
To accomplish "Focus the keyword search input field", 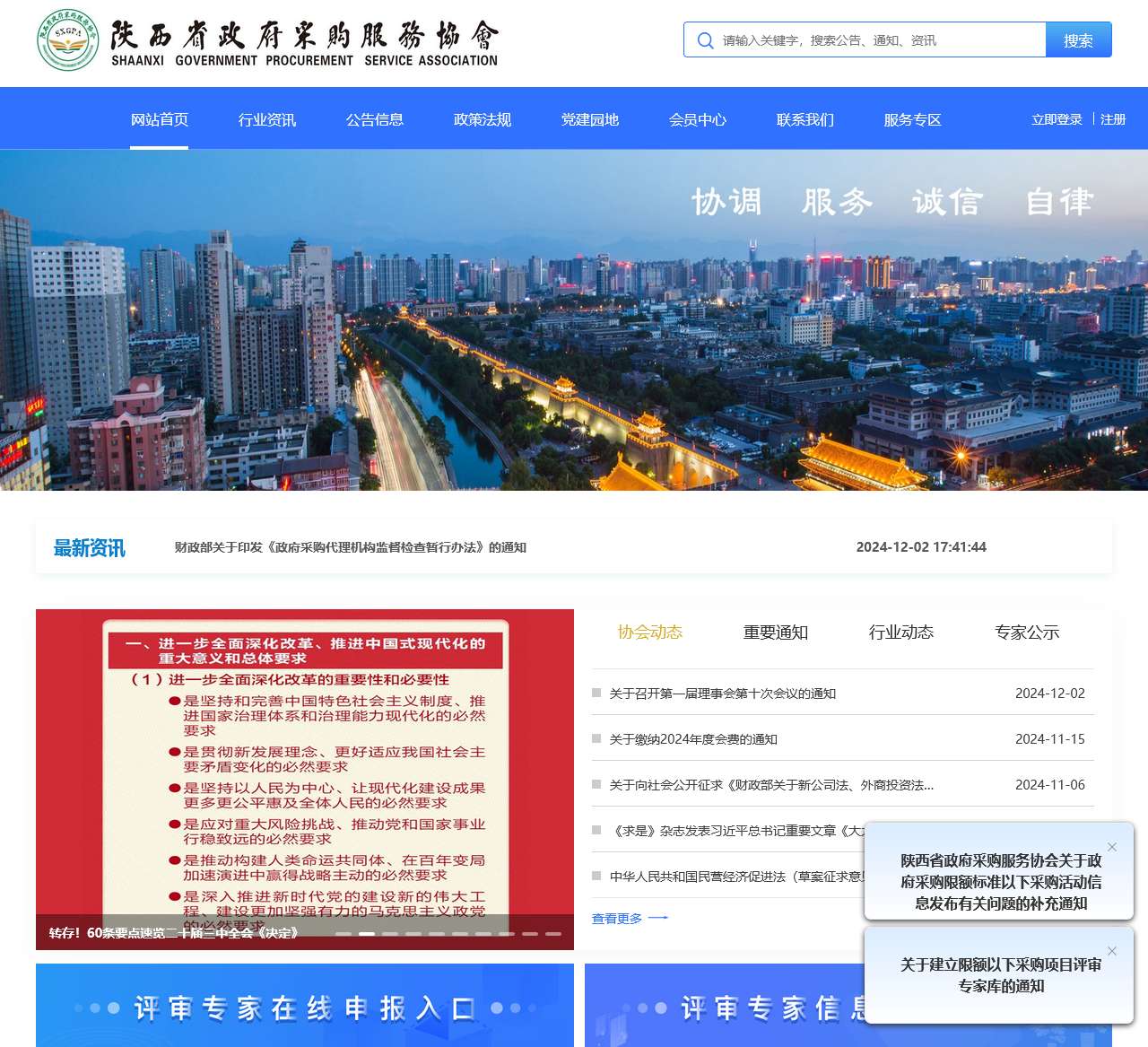I will (x=882, y=40).
